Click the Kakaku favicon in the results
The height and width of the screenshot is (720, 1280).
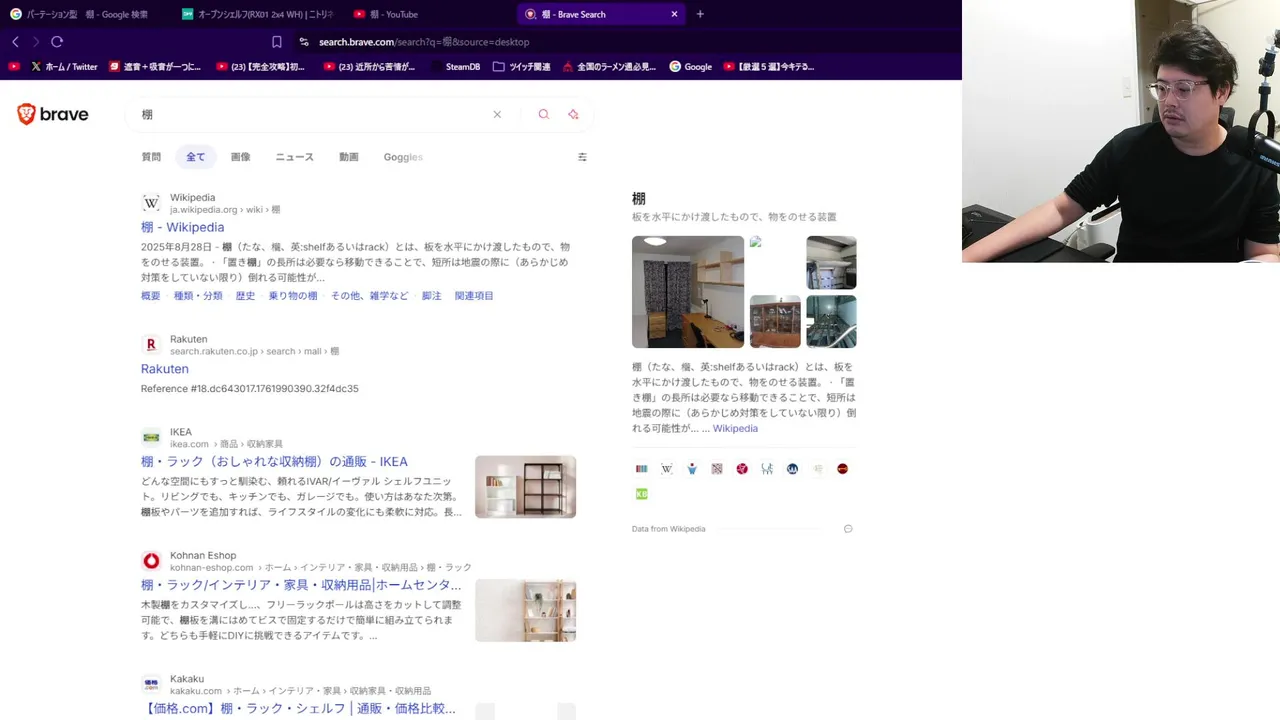(151, 684)
